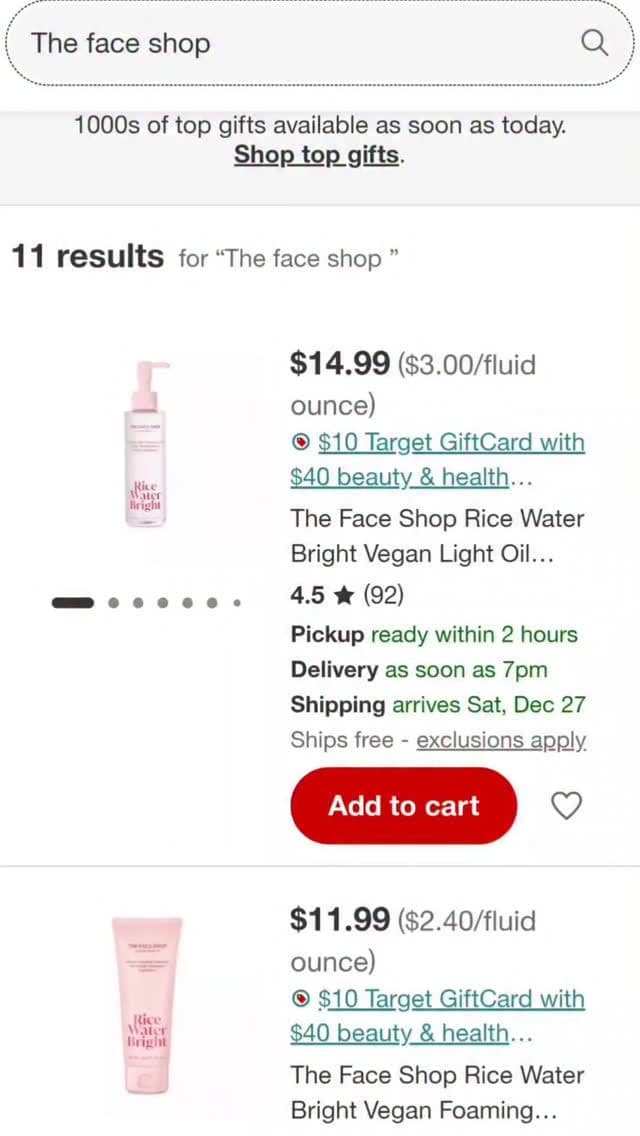This screenshot has width=640, height=1136.
Task: Open Rice Water Bright Vegan Foaming title
Action: [438, 1093]
